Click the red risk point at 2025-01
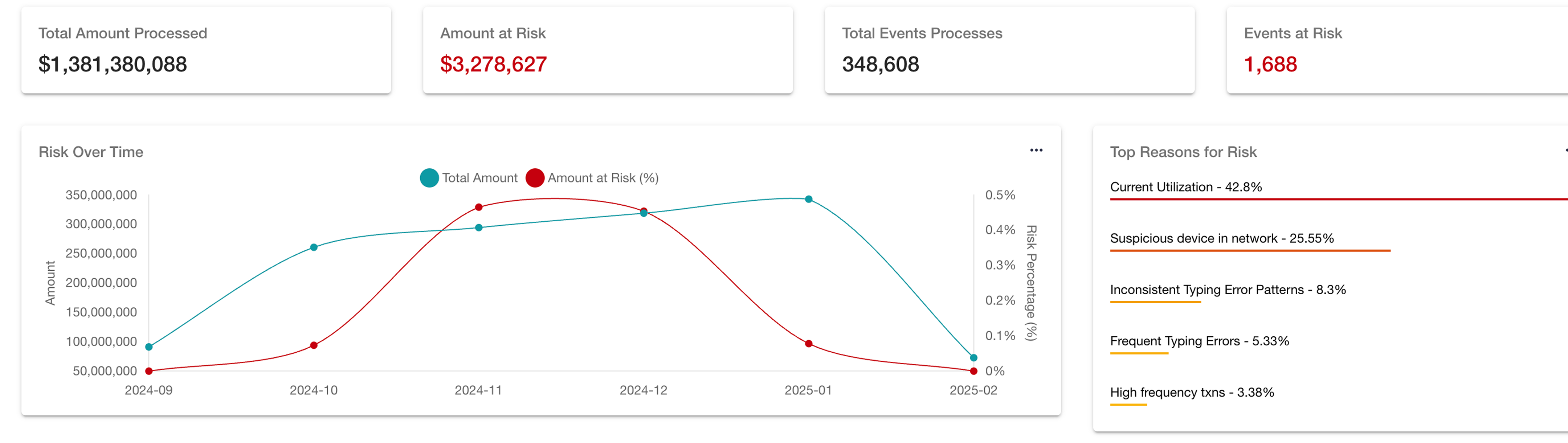 point(808,344)
